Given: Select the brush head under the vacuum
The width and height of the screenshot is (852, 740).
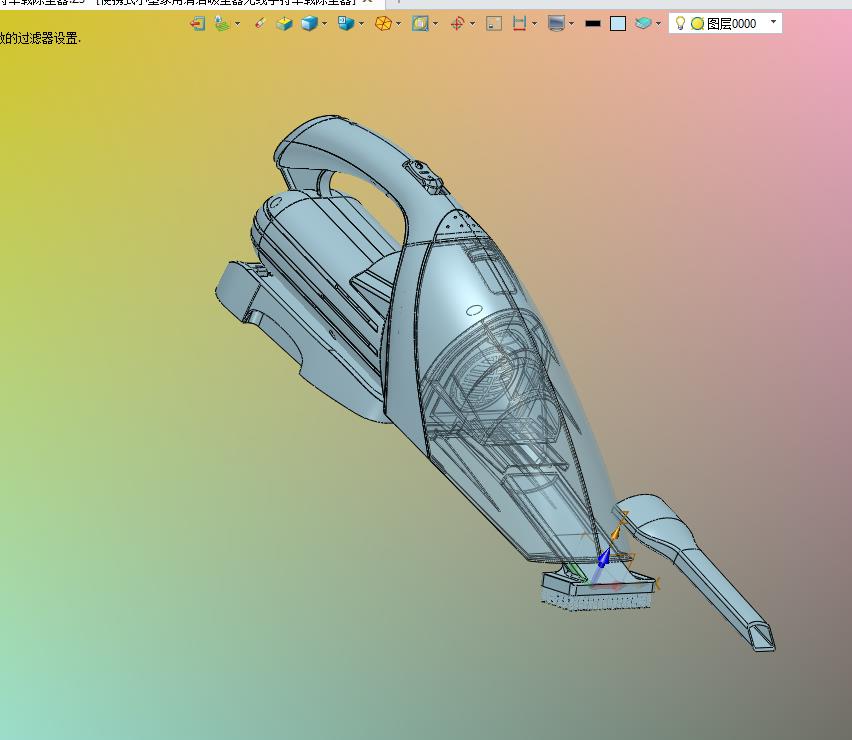Looking at the screenshot, I should pos(599,590).
